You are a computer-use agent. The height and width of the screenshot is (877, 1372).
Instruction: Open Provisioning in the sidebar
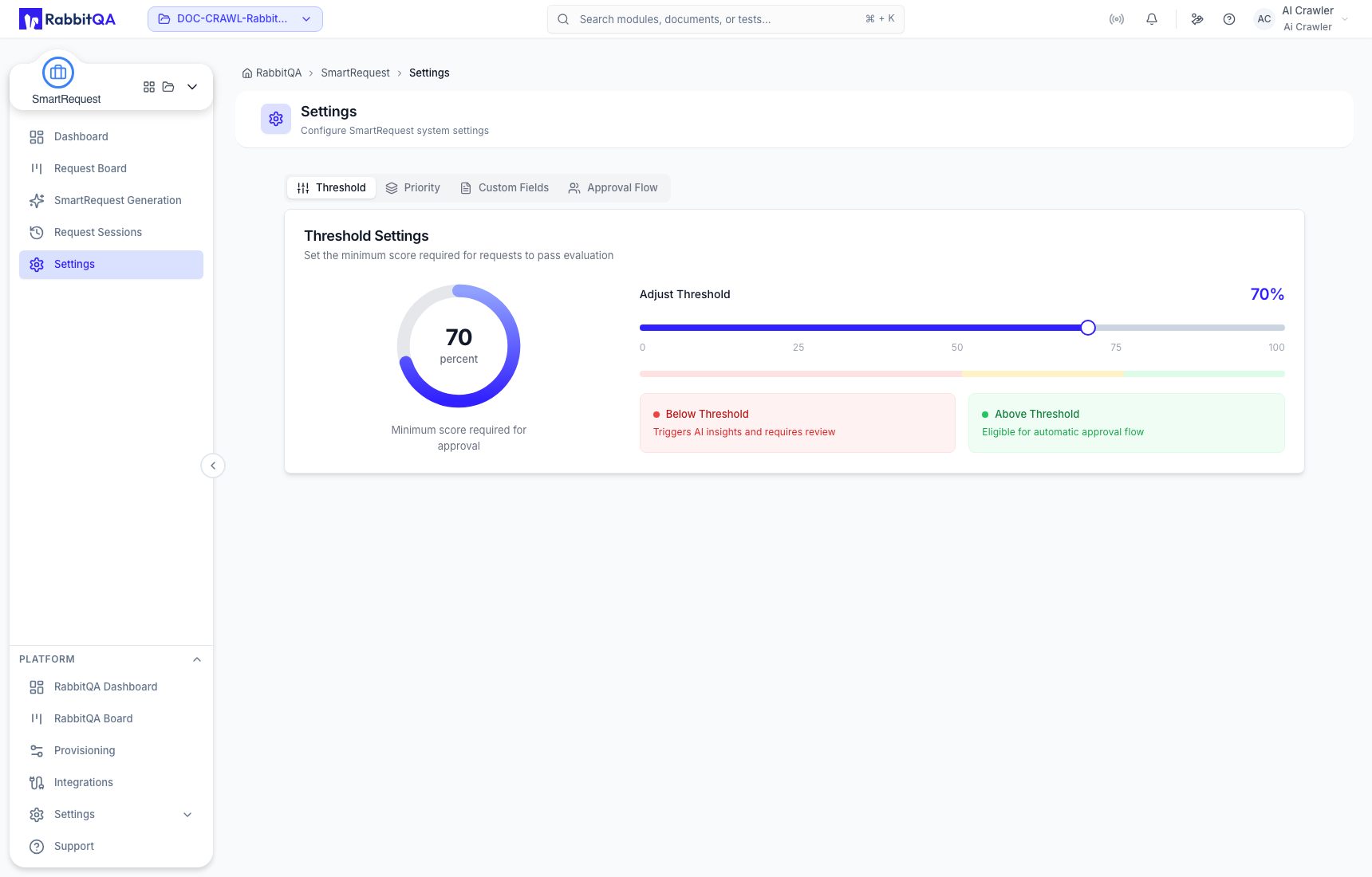[111, 751]
